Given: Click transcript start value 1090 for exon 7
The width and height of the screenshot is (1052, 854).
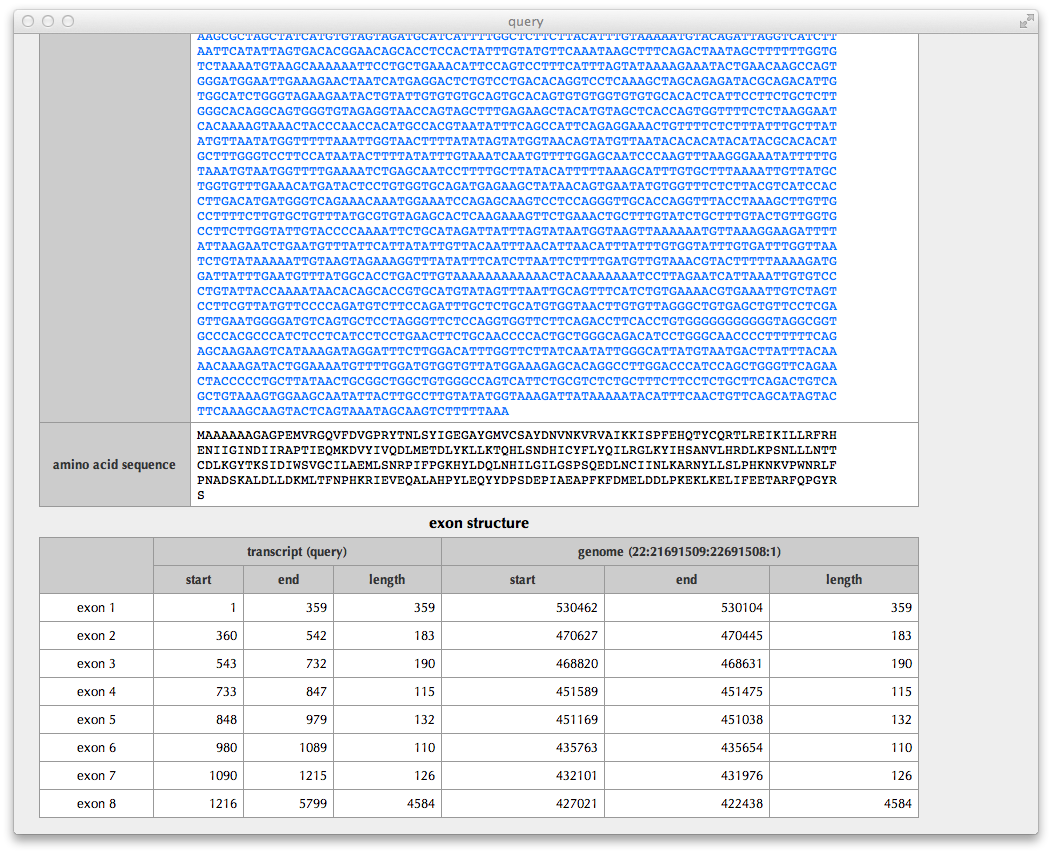Looking at the screenshot, I should click(219, 776).
